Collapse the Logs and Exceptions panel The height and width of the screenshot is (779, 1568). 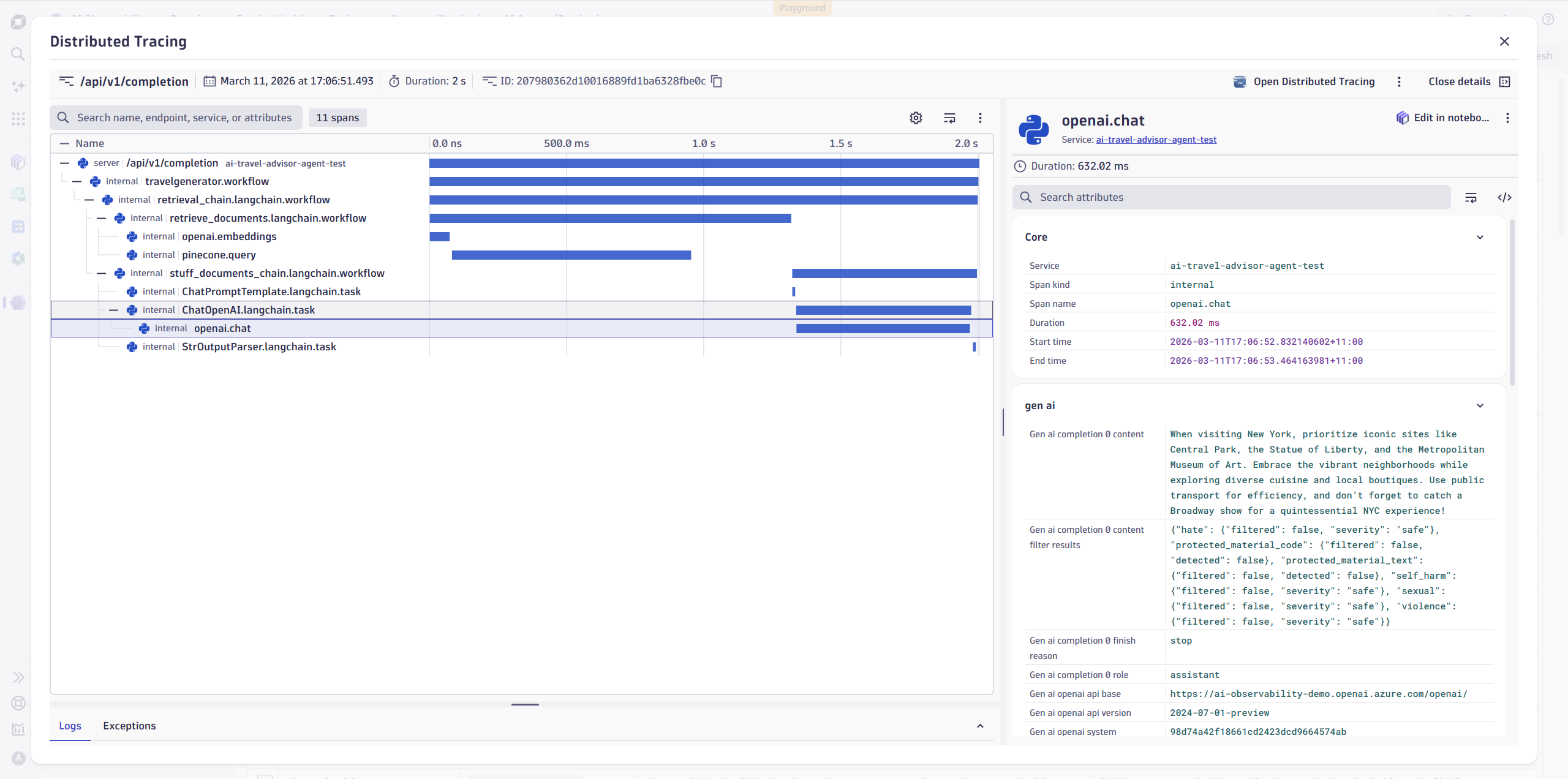[x=980, y=726]
